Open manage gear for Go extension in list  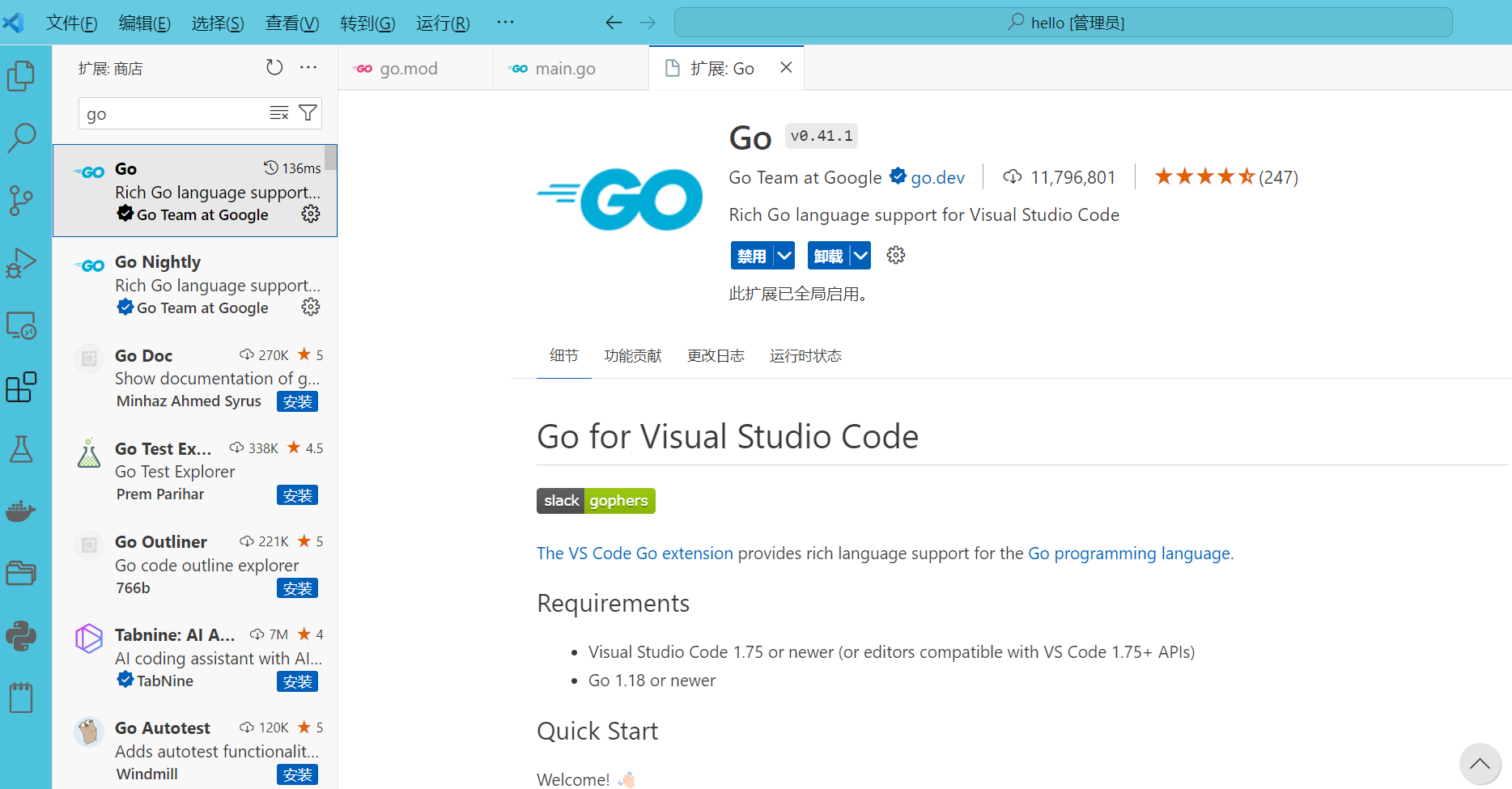click(x=311, y=214)
